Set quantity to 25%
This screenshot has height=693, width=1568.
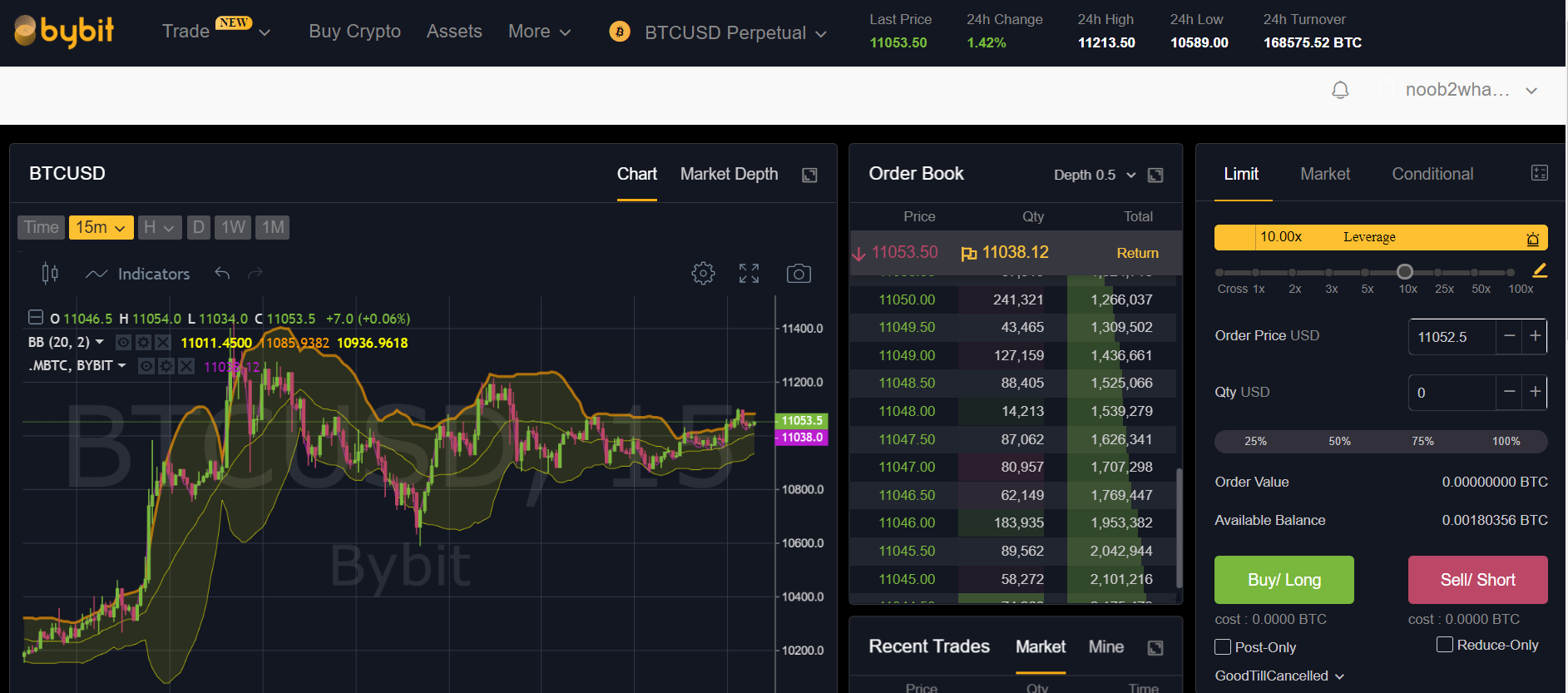(1255, 441)
